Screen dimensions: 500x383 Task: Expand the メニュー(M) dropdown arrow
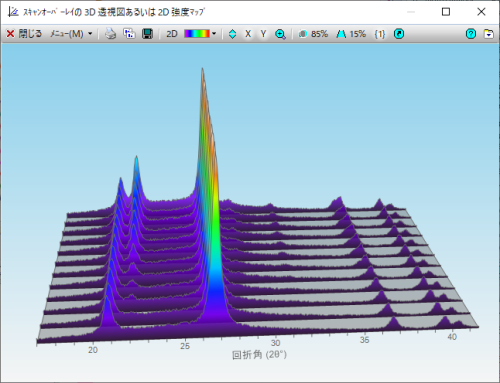pos(90,34)
